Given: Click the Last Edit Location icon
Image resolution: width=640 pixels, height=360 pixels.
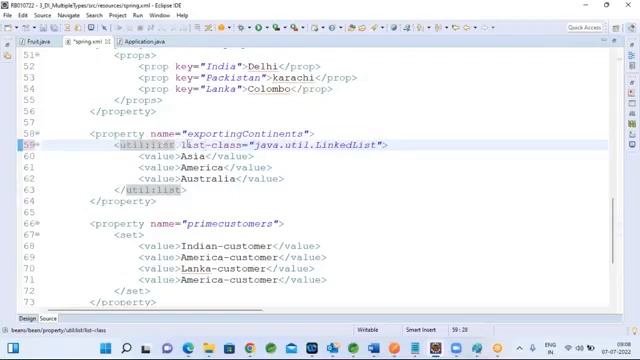Looking at the screenshot, I should pyautogui.click(x=456, y=28).
